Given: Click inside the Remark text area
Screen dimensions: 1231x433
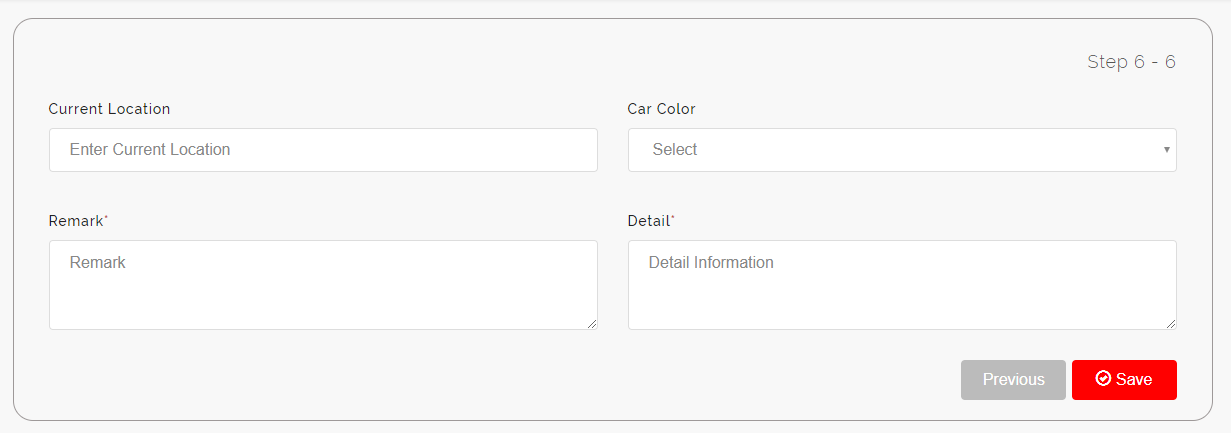Looking at the screenshot, I should (323, 285).
